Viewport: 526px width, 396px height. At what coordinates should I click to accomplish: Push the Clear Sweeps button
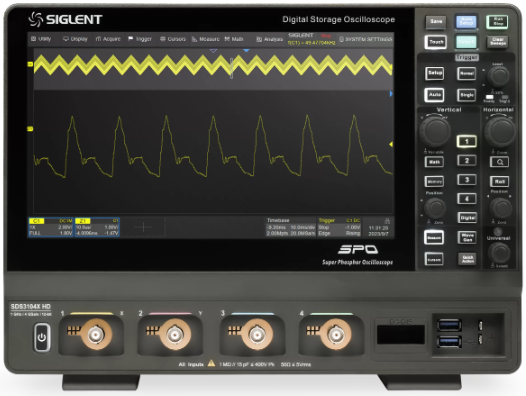pyautogui.click(x=497, y=42)
